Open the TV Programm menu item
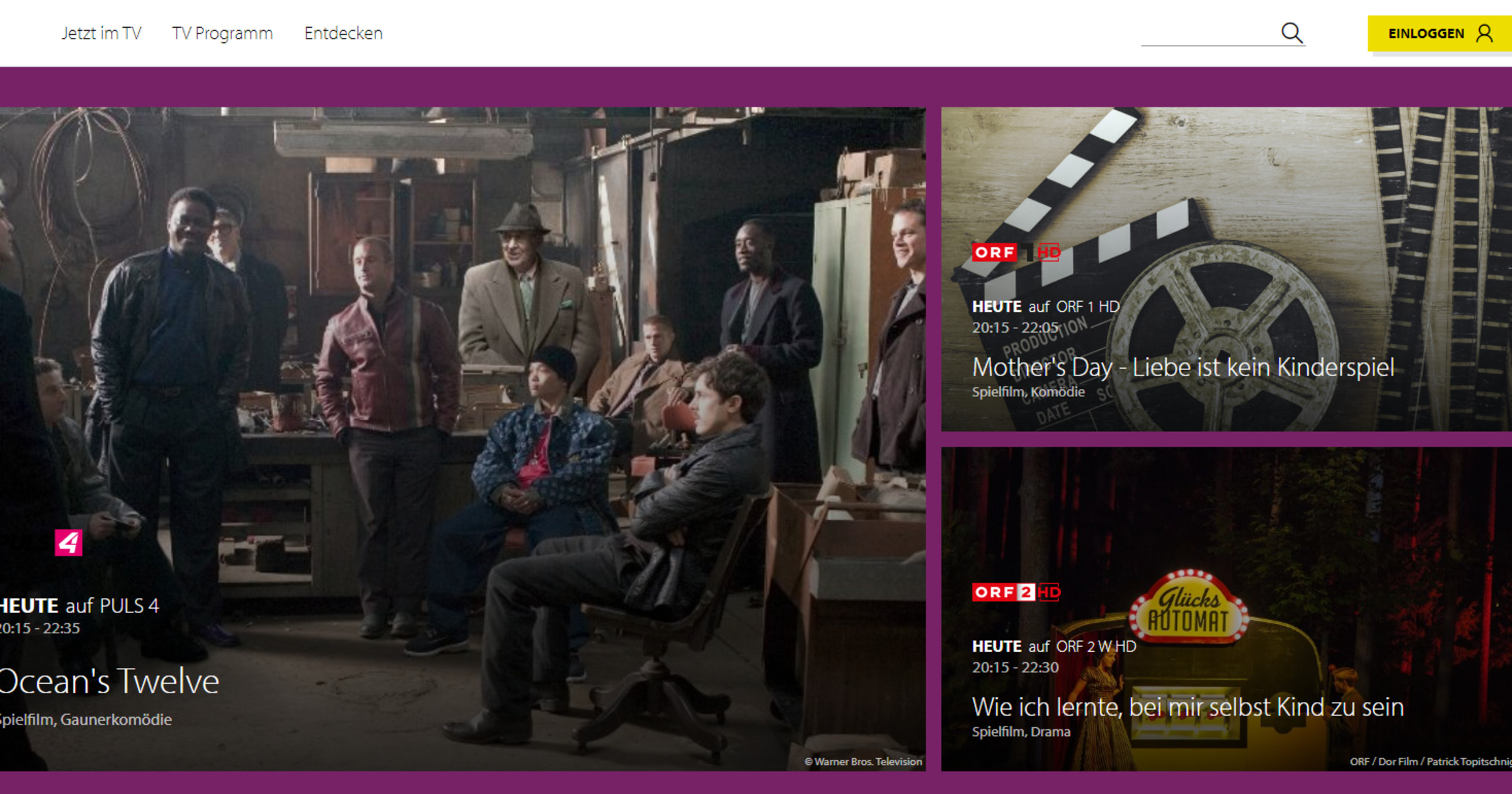 [x=222, y=33]
